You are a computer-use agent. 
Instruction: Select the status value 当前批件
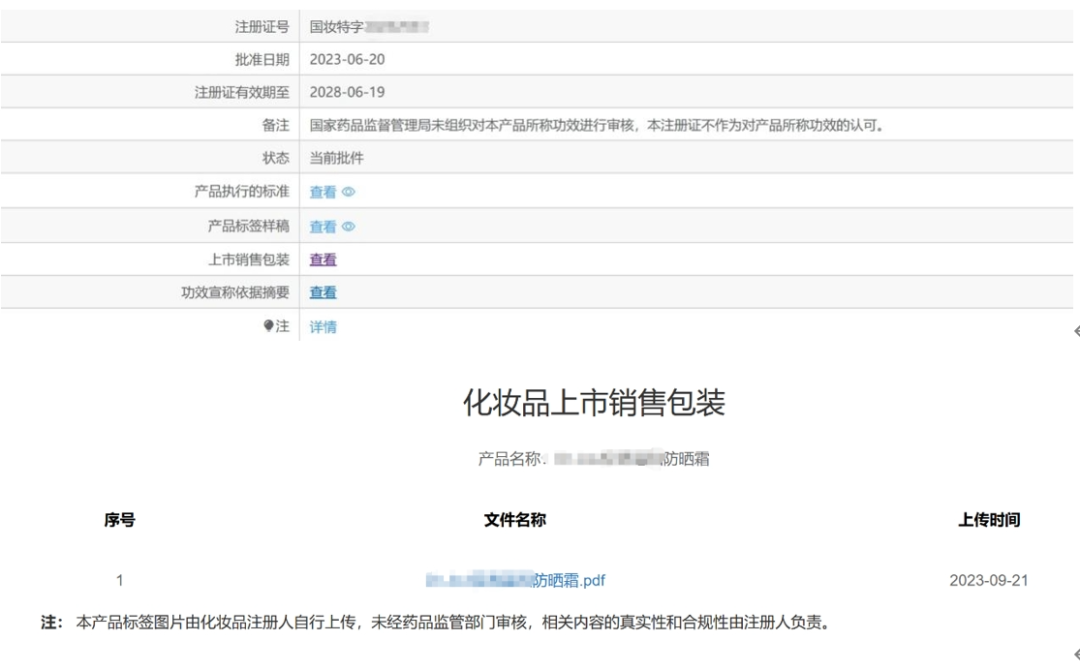coord(336,158)
